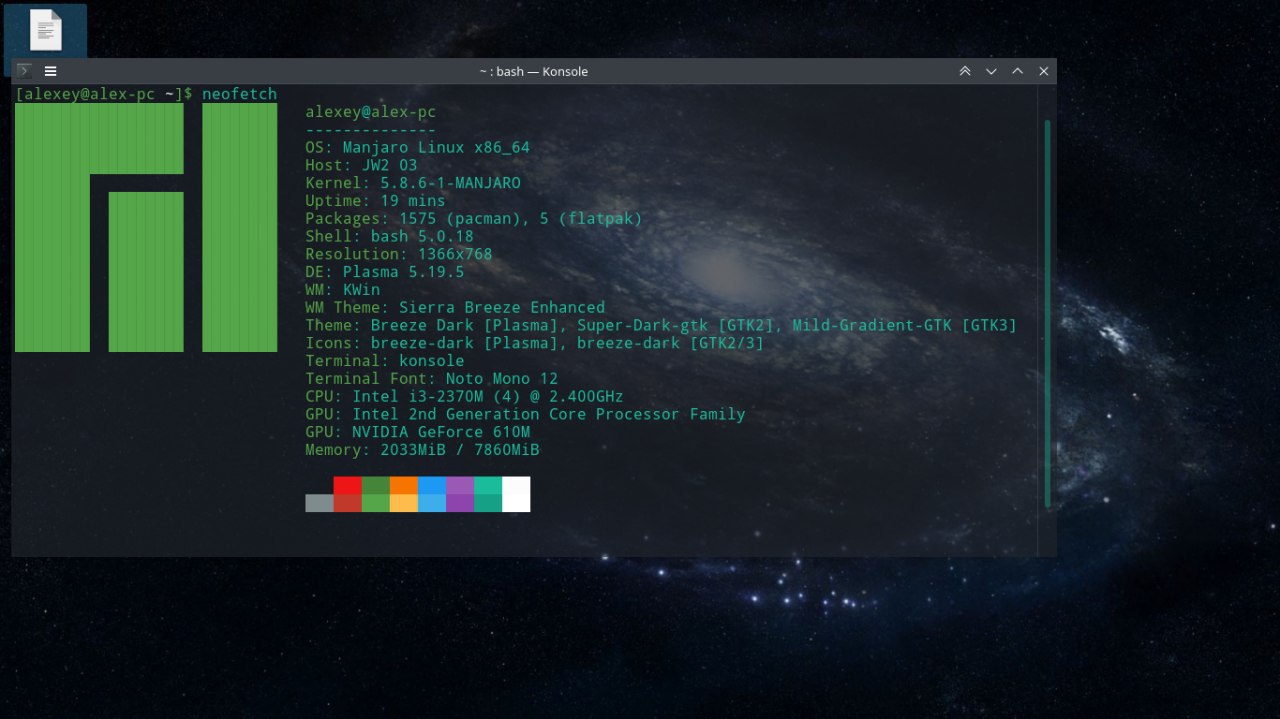Click the 'Icons: breeze-dark [Plasma]' line

pyautogui.click(x=535, y=343)
